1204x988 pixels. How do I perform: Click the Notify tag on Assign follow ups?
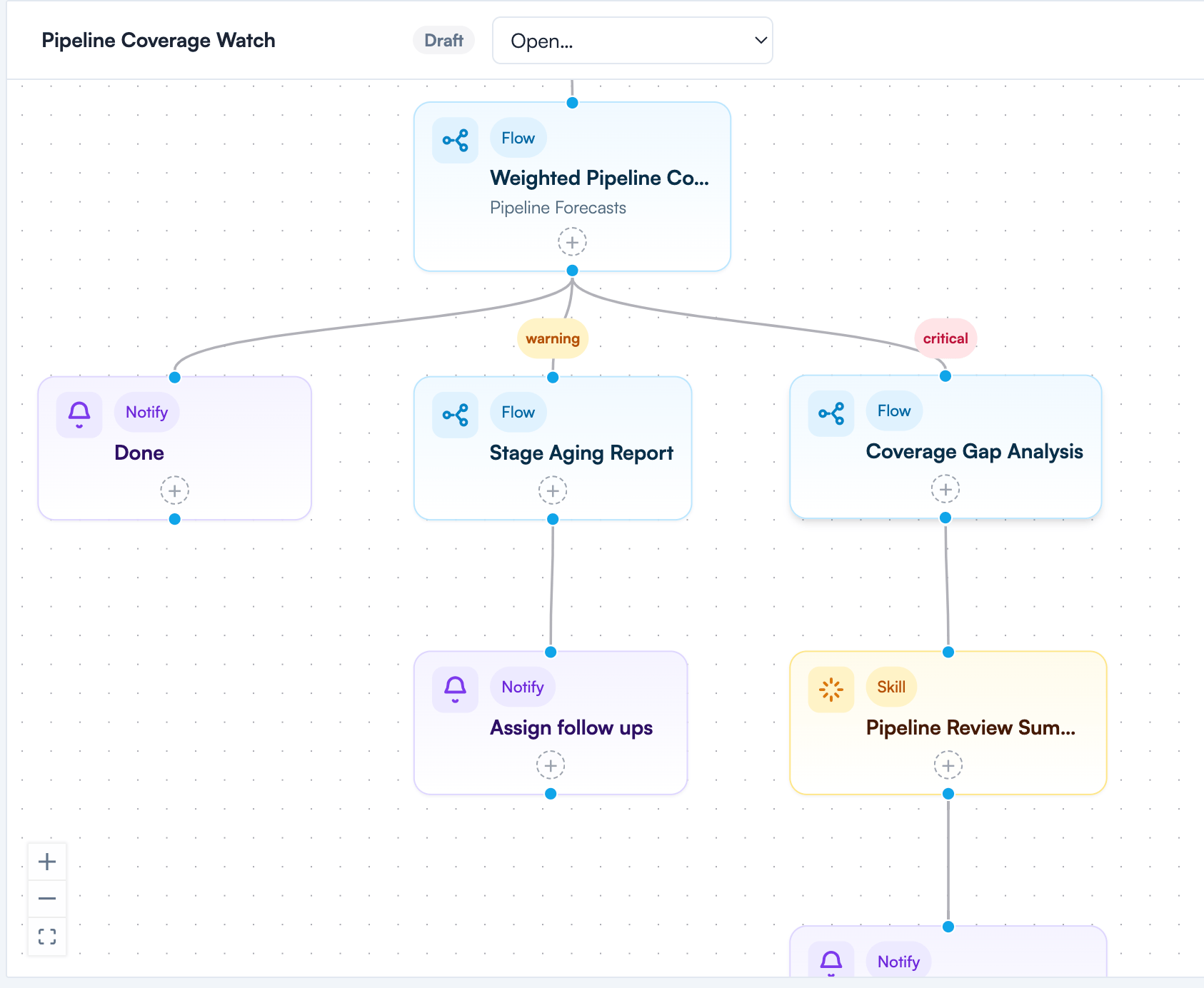[x=523, y=687]
